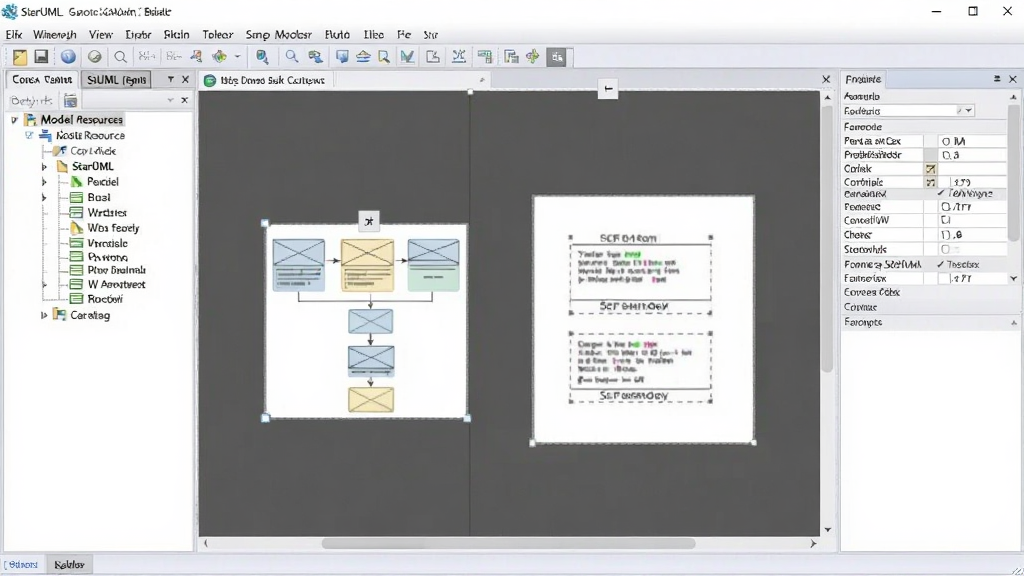The width and height of the screenshot is (1024, 576).
Task: Click the highlighted grey icon ending the toolbar
Action: coord(557,57)
